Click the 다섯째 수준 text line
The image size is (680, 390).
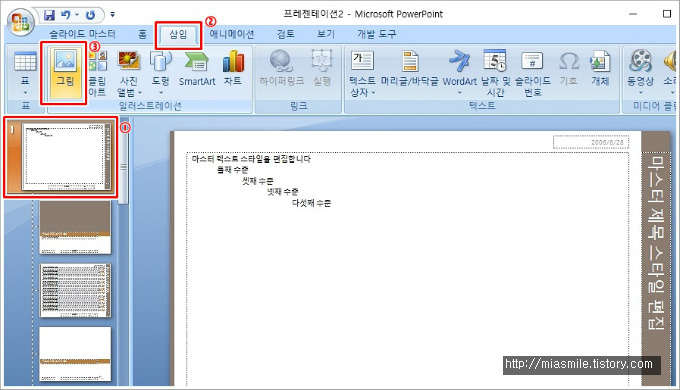[x=311, y=203]
